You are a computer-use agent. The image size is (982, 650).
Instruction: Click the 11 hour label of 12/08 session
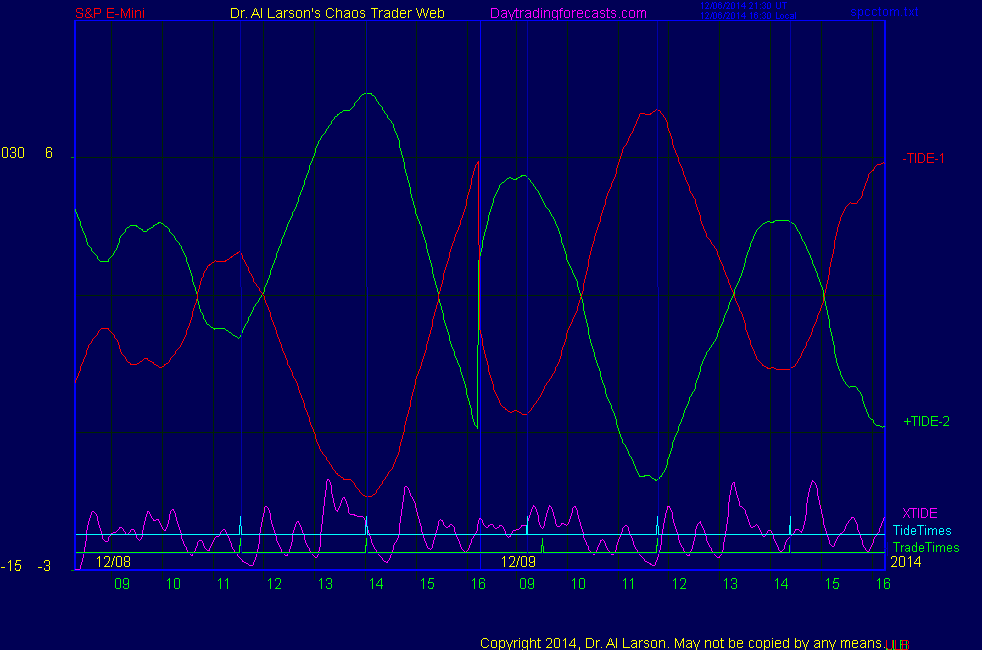(224, 584)
